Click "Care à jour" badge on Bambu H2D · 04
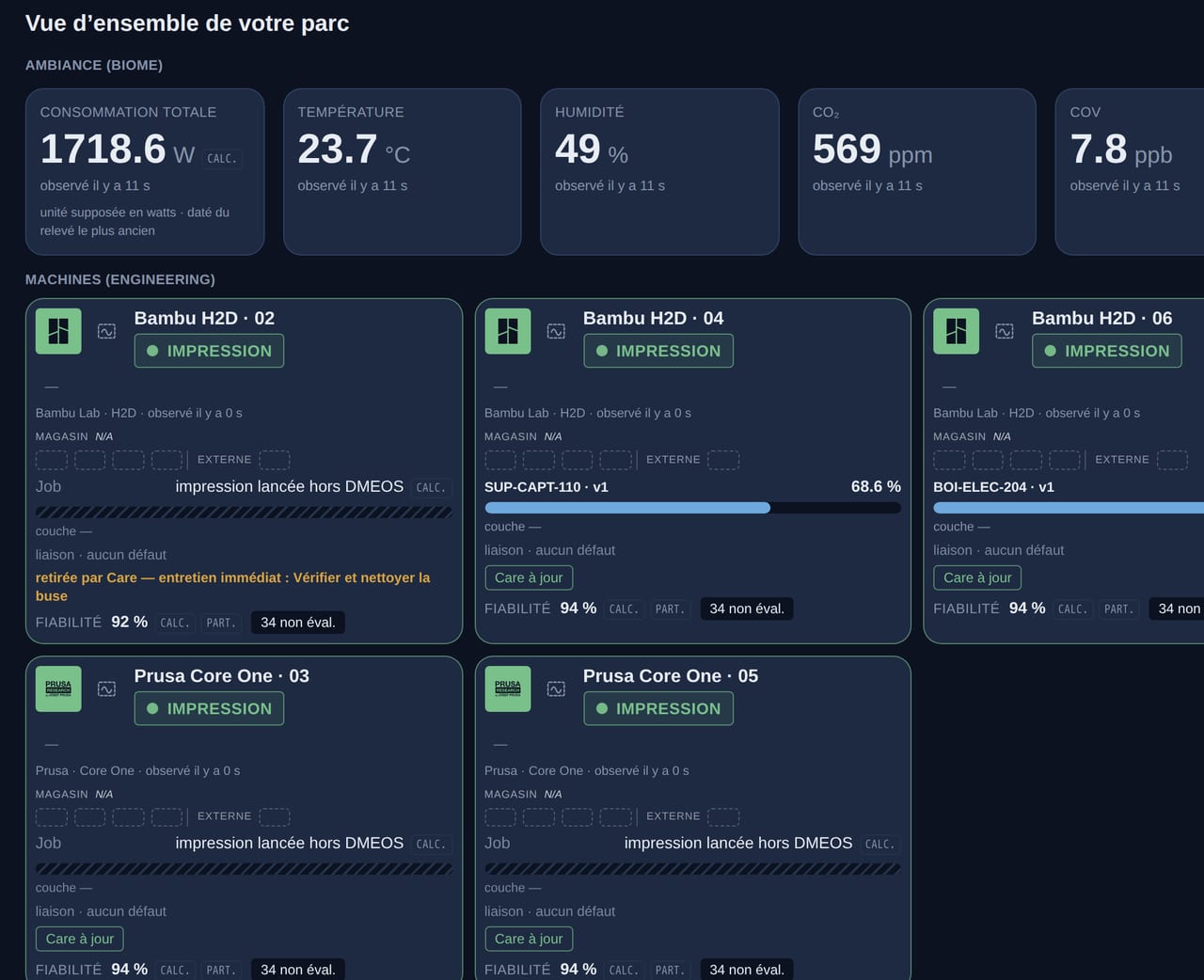The height and width of the screenshot is (980, 1204). coord(529,577)
